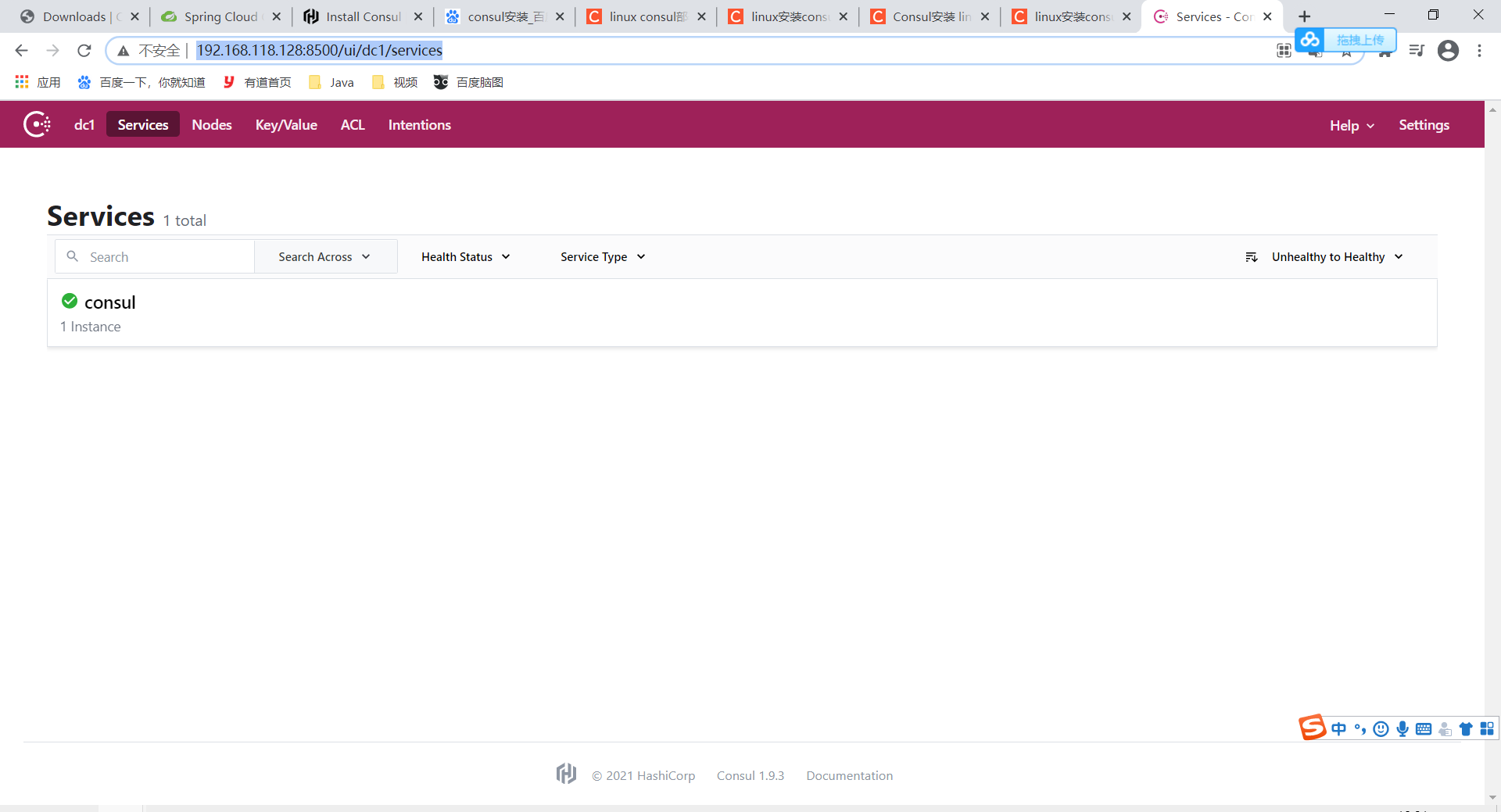Viewport: 1501px width, 812px height.
Task: Focus the services Search input field
Action: (155, 256)
